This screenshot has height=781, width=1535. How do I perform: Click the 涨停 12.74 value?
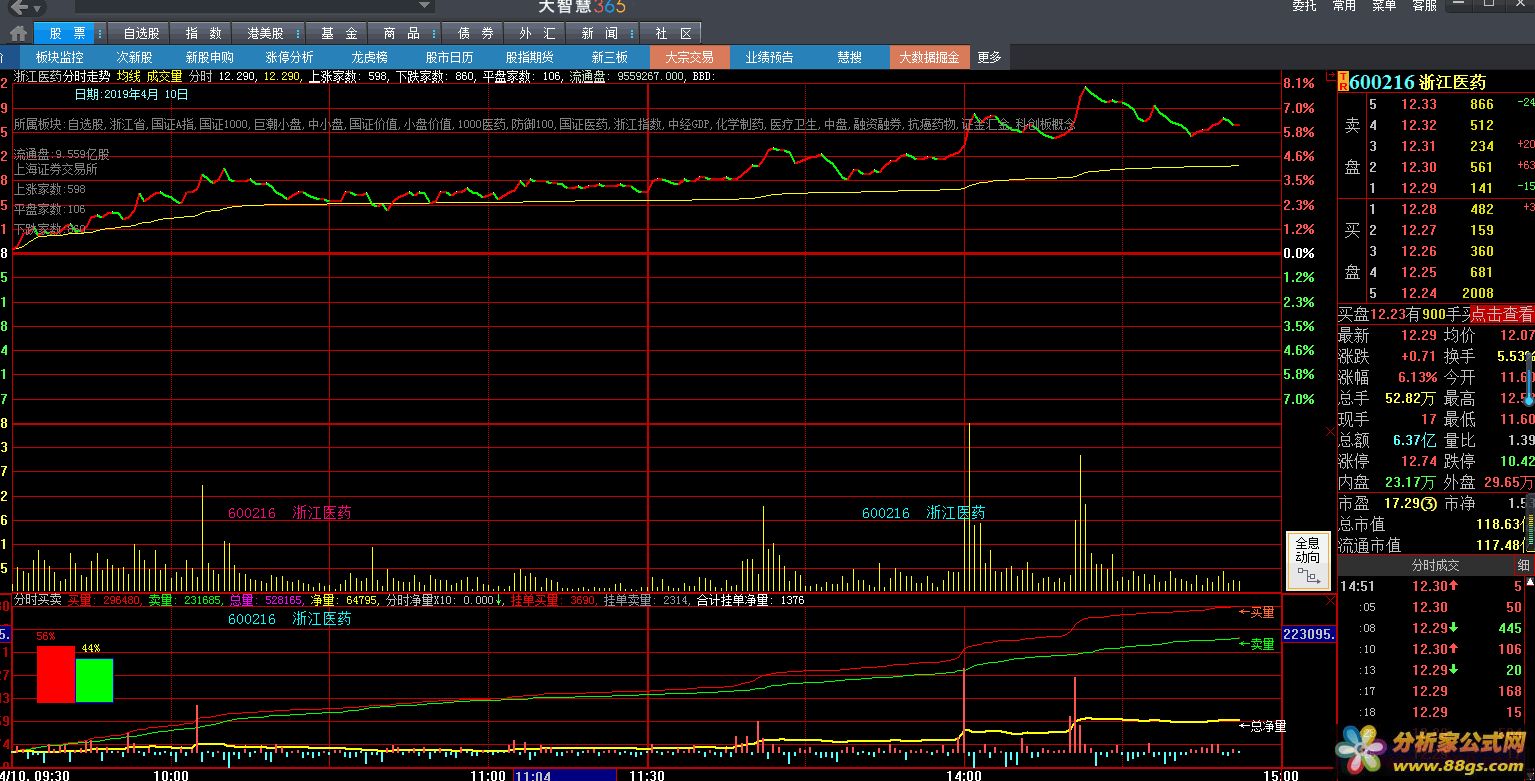point(1418,461)
